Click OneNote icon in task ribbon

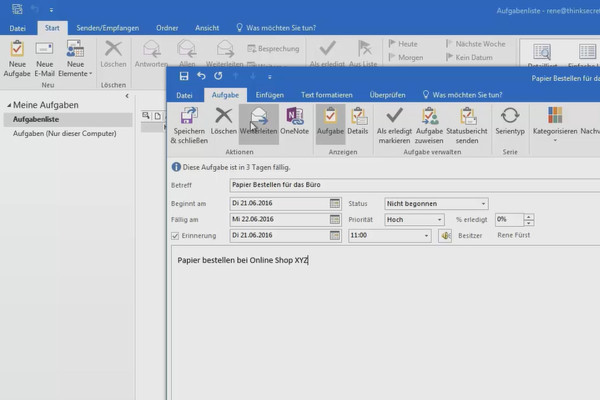point(294,121)
